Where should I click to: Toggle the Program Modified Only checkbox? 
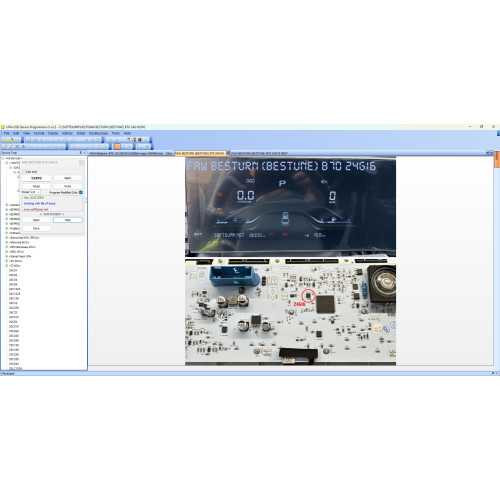point(81,193)
